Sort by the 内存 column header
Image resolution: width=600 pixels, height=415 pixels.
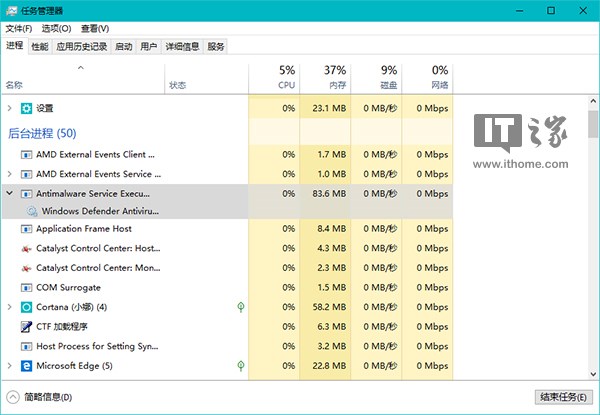325,78
